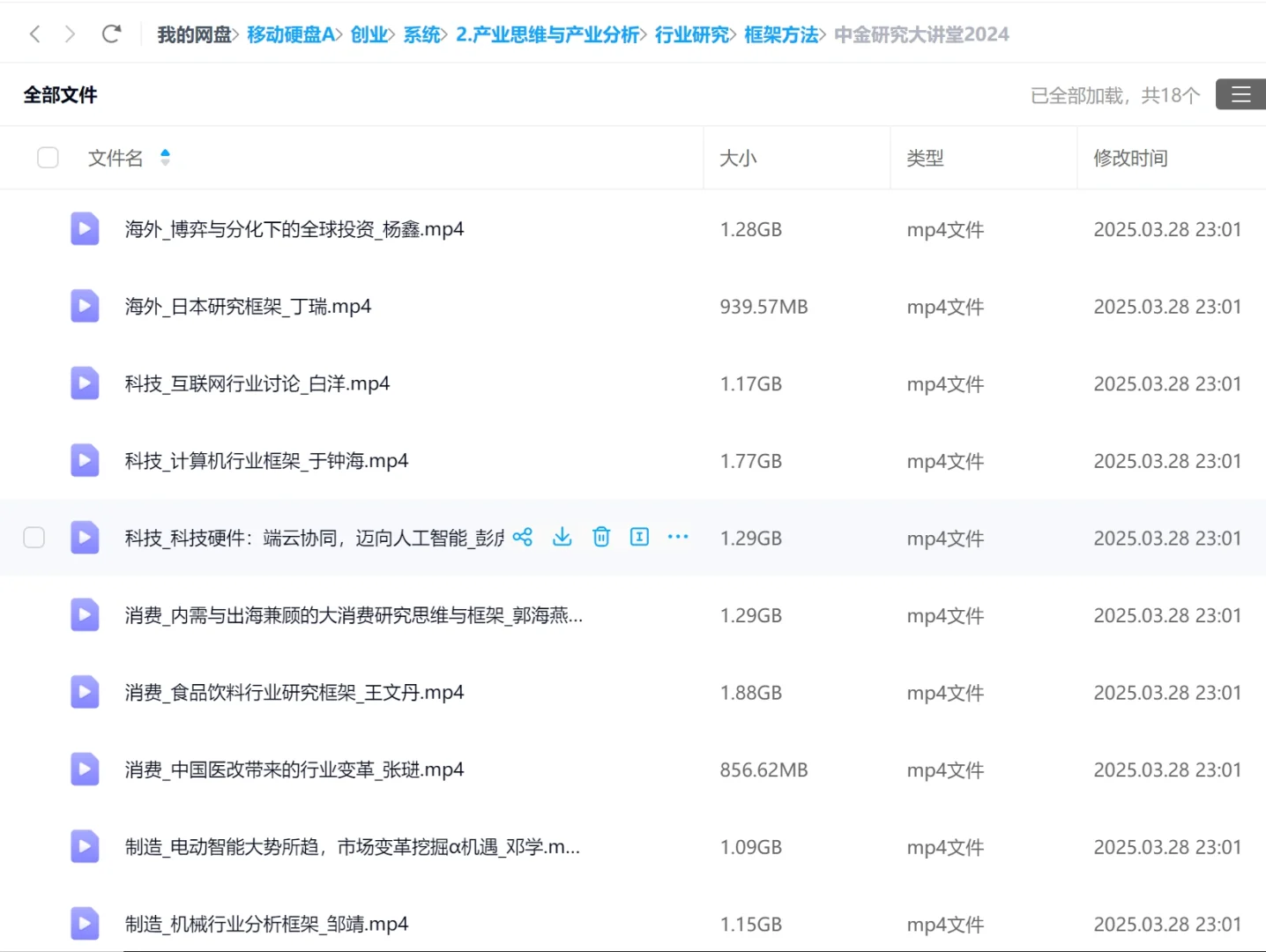This screenshot has width=1266, height=952.
Task: Tick the select-all files checkbox
Action: coord(48,158)
